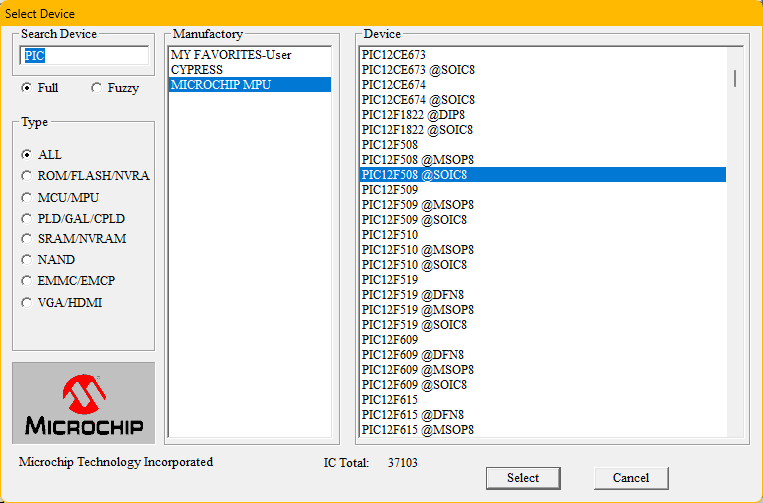Select the VGA/HDMI type option
The image size is (763, 503).
pyautogui.click(x=26, y=303)
